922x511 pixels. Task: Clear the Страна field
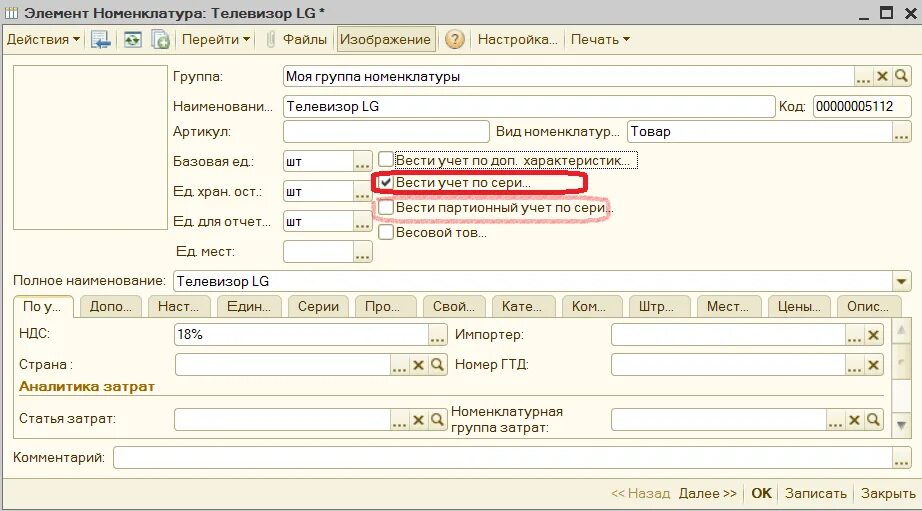click(418, 365)
